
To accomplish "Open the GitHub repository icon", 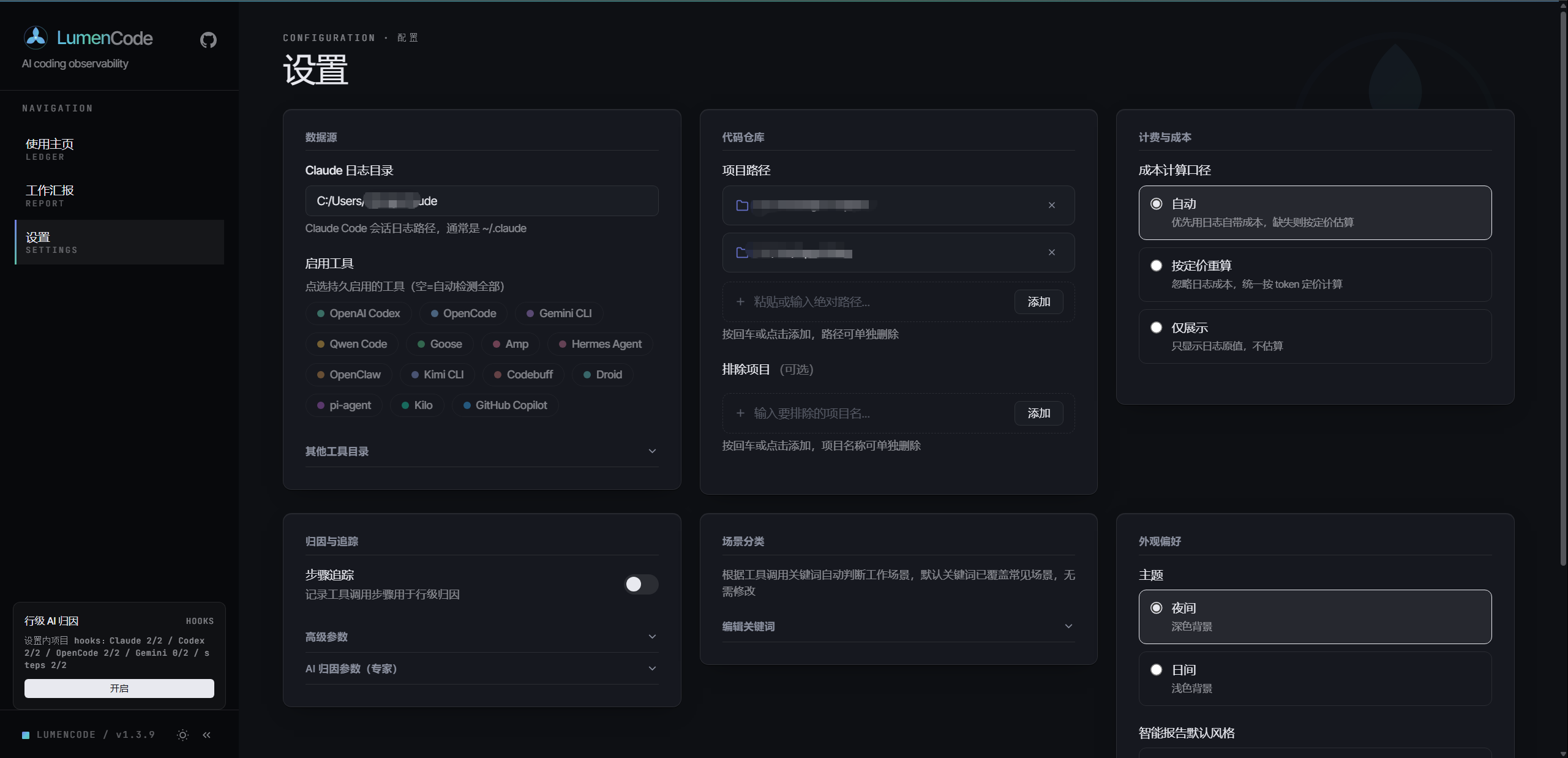I will tap(208, 40).
